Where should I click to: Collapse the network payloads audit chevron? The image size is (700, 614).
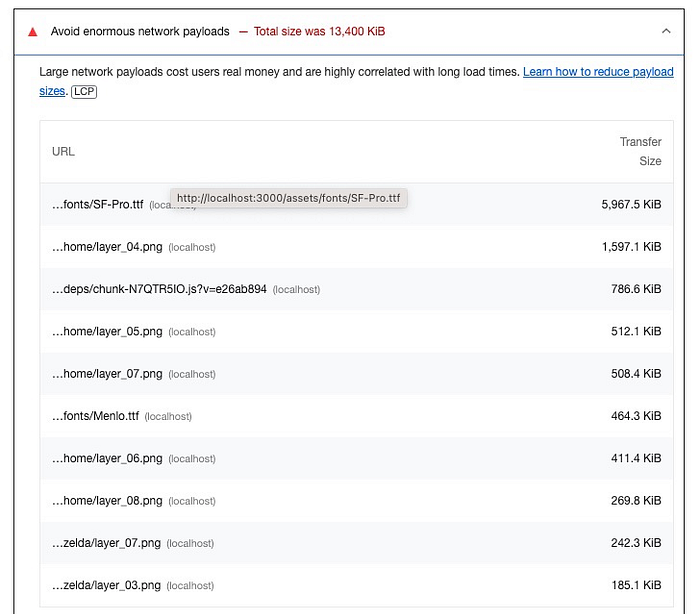pos(667,32)
